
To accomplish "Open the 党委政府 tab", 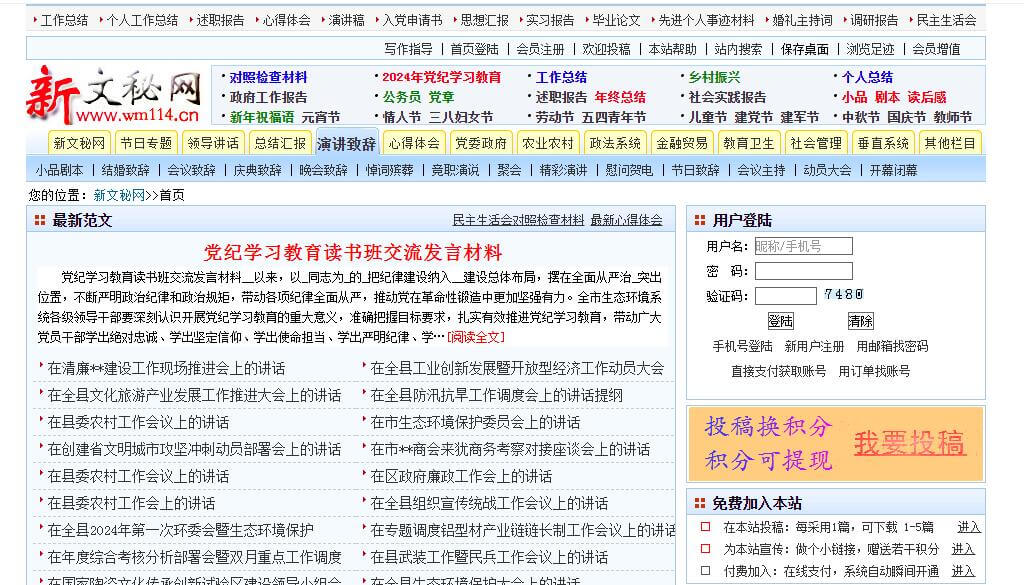I will [481, 143].
